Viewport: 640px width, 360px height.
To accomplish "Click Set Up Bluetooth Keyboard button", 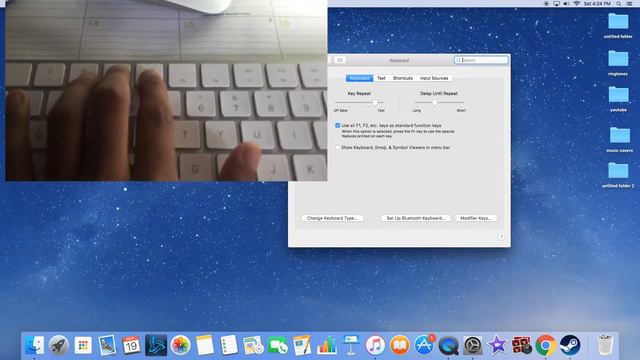I will (416, 218).
